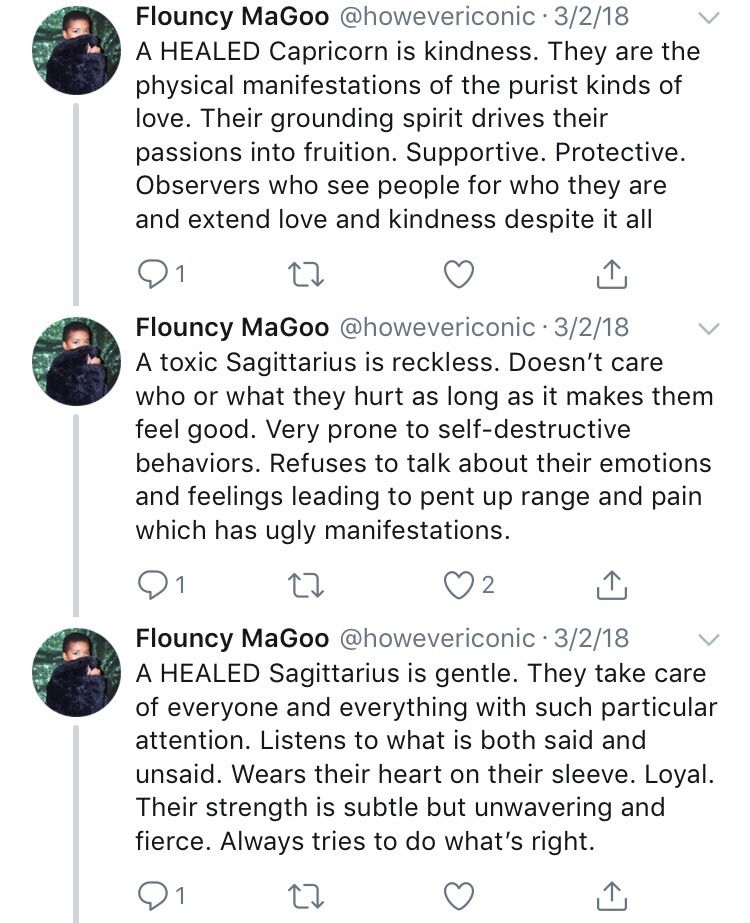
Task: Open options chevron on toxic Sagittarius tweet
Action: [x=708, y=329]
